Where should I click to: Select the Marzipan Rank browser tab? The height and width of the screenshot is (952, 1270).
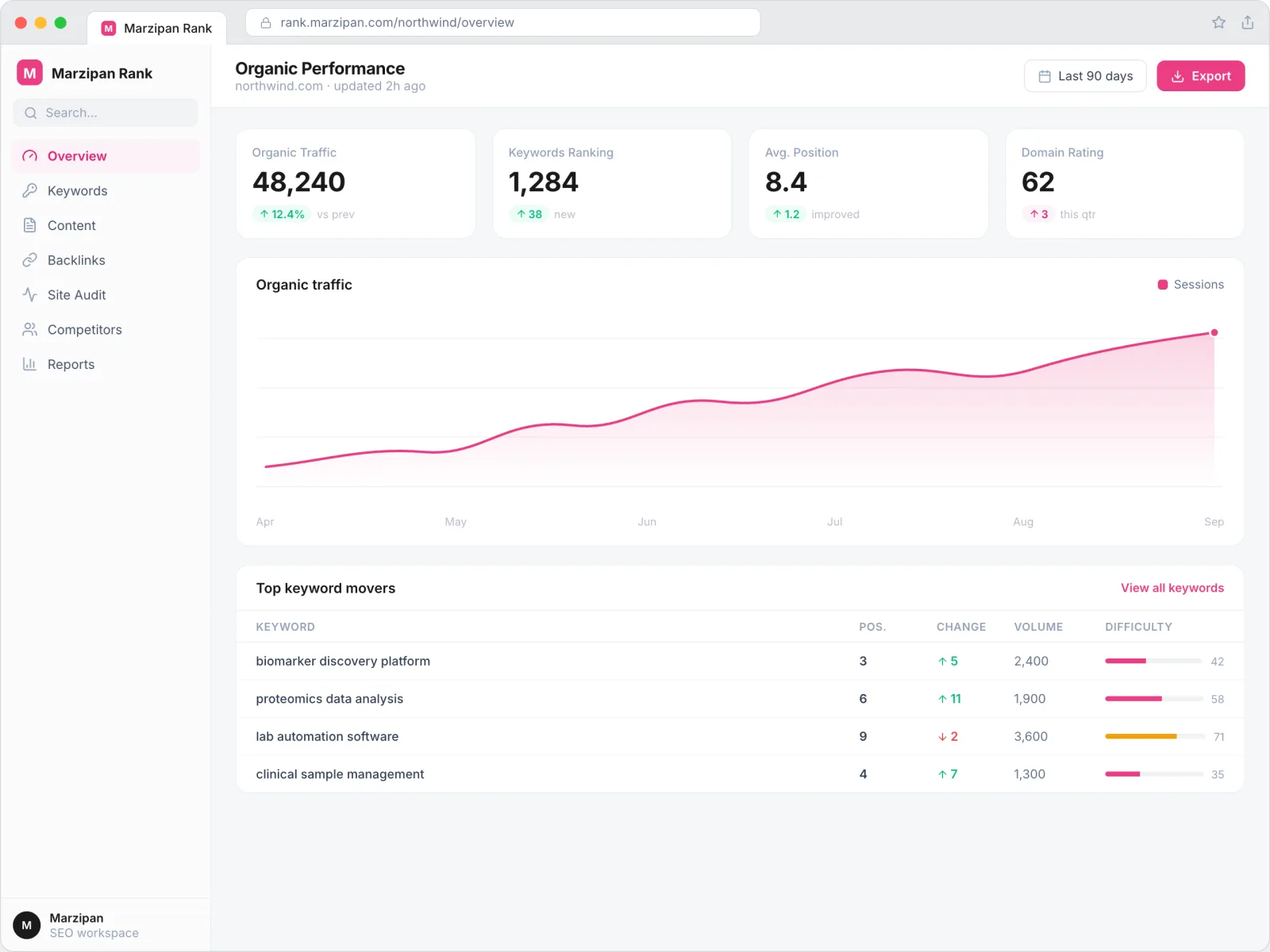157,29
